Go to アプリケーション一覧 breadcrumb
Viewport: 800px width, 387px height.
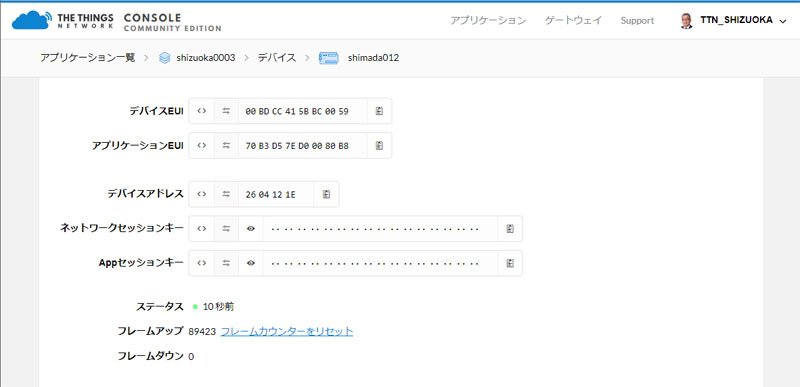(x=88, y=58)
